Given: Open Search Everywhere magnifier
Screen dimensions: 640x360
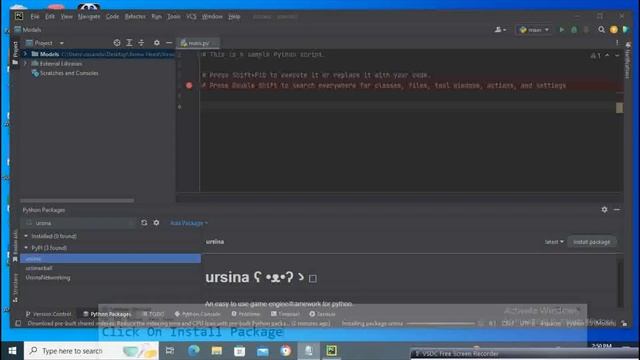Looking at the screenshot, I should pos(602,30).
